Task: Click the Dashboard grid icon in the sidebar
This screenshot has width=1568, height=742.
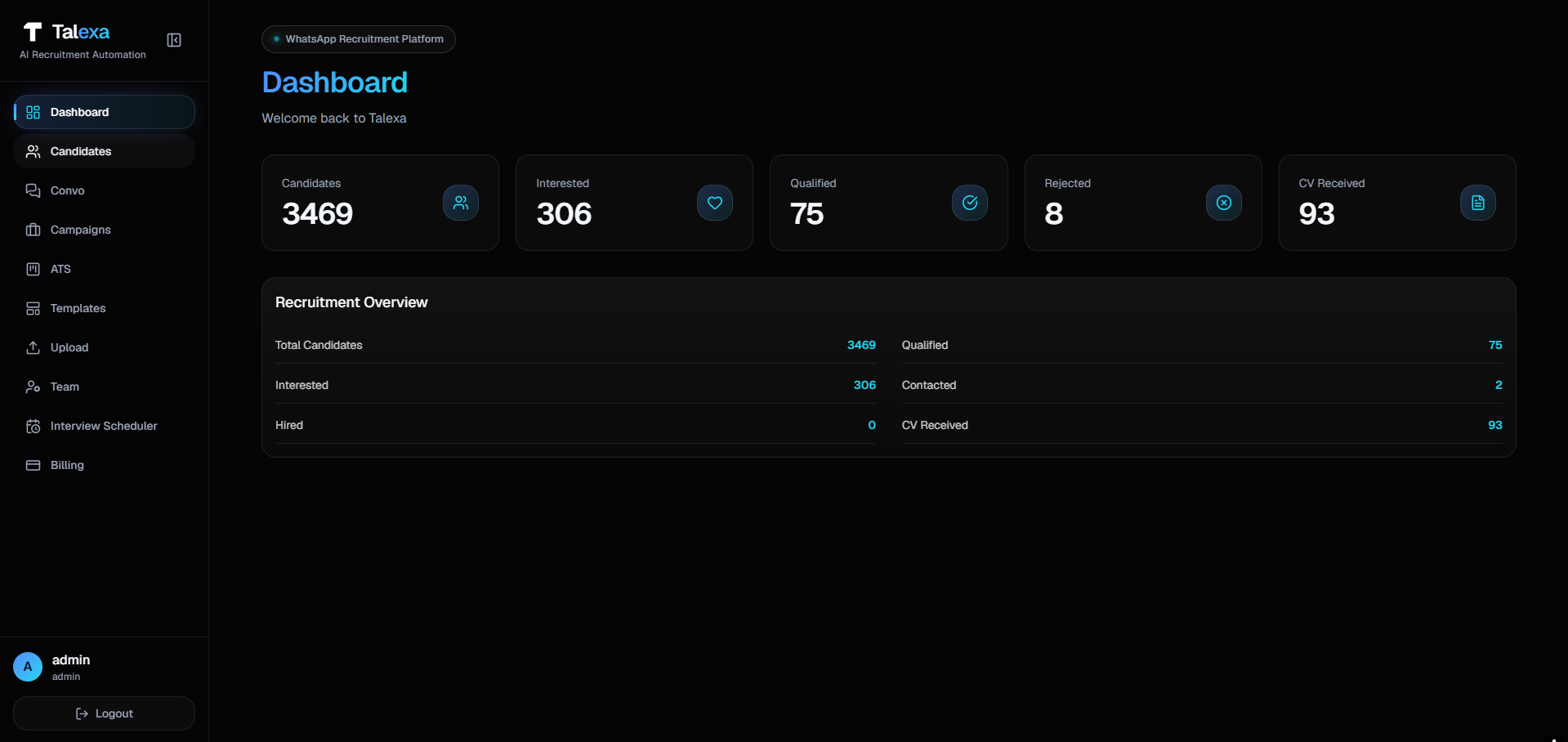Action: click(33, 112)
